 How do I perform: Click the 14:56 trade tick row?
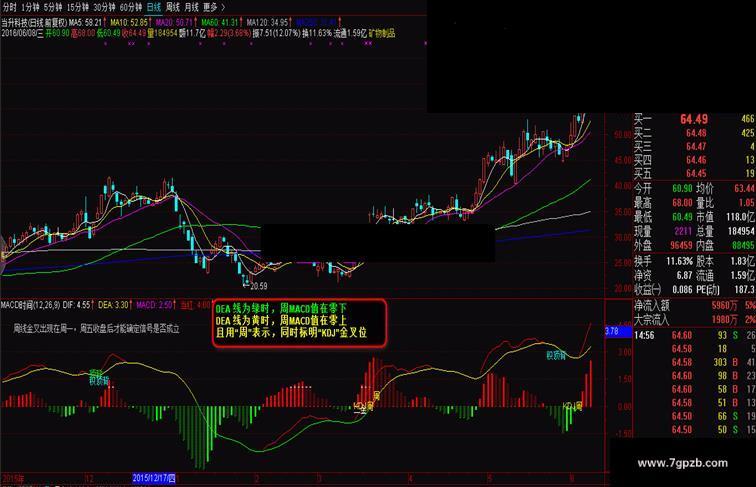694,335
